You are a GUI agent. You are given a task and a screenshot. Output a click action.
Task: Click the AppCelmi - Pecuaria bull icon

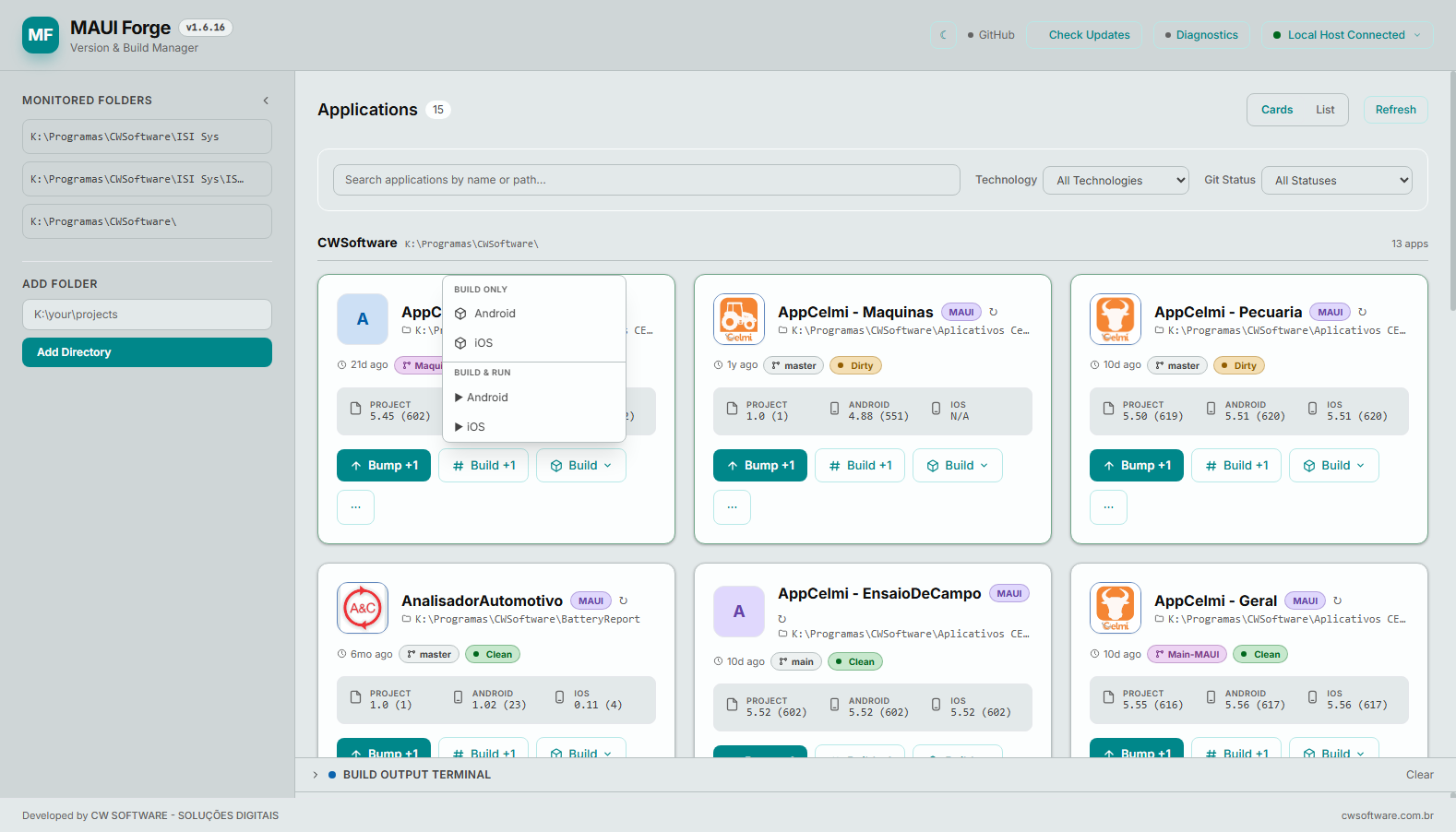pos(1116,319)
